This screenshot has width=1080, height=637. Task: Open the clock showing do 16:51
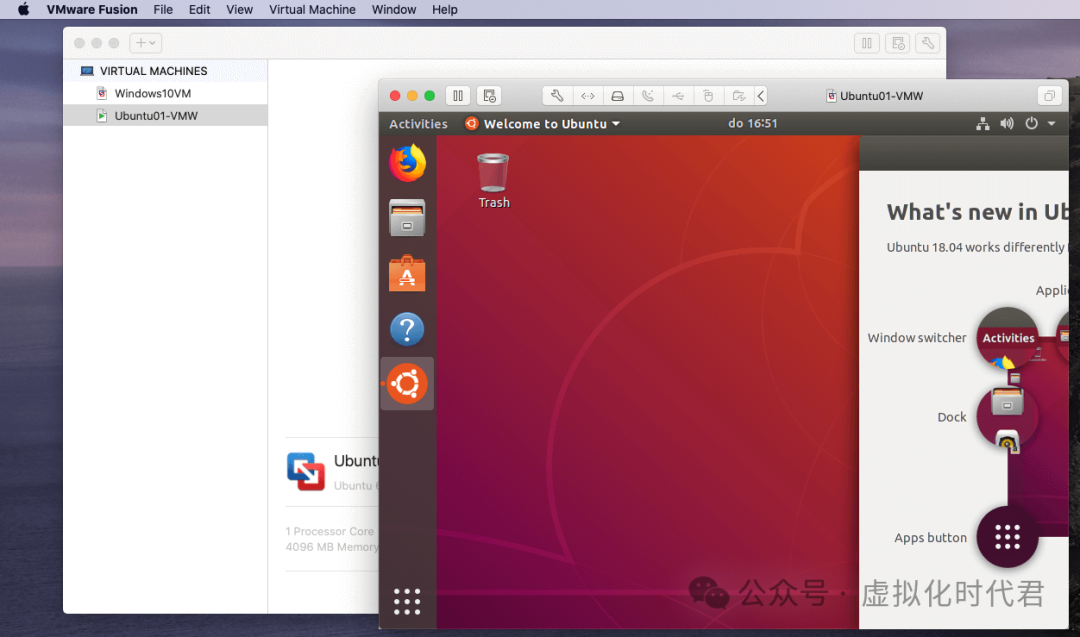click(x=753, y=123)
